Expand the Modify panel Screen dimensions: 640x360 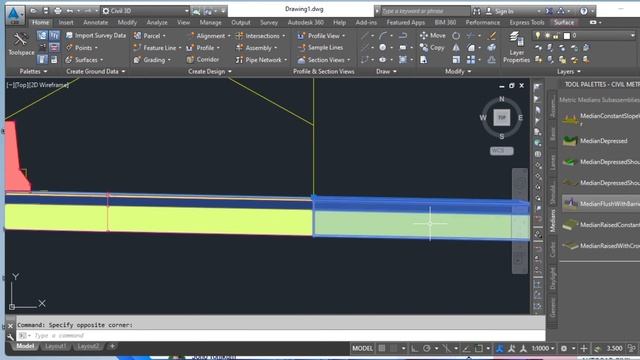coord(458,71)
